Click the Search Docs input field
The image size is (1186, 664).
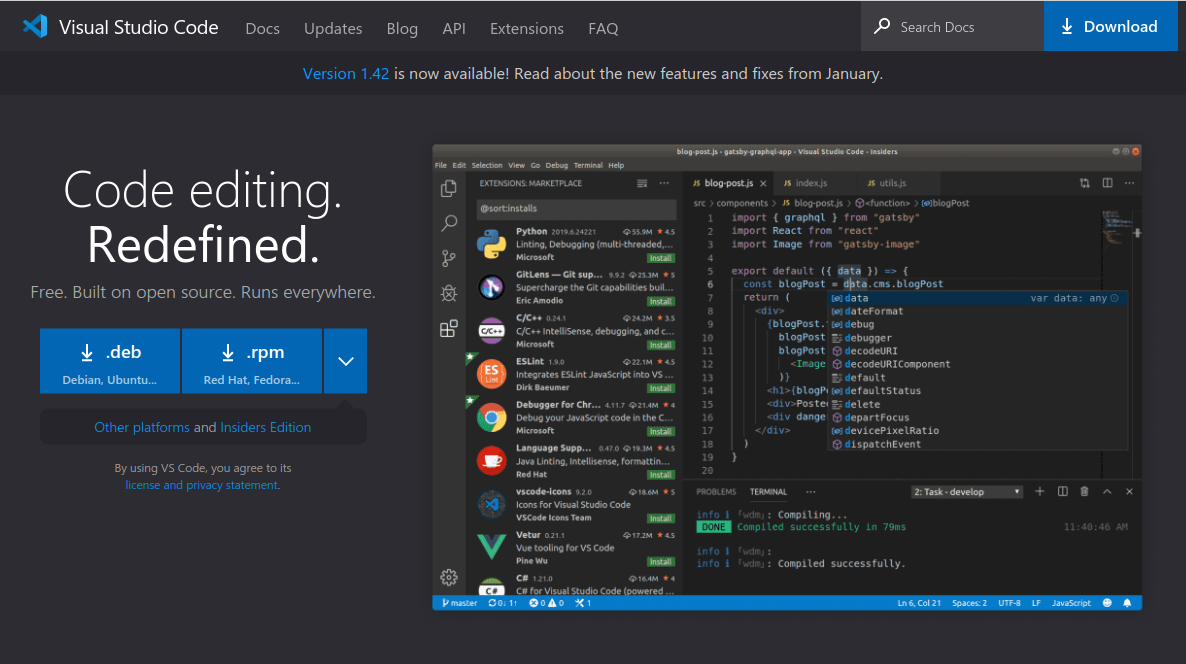click(x=952, y=26)
